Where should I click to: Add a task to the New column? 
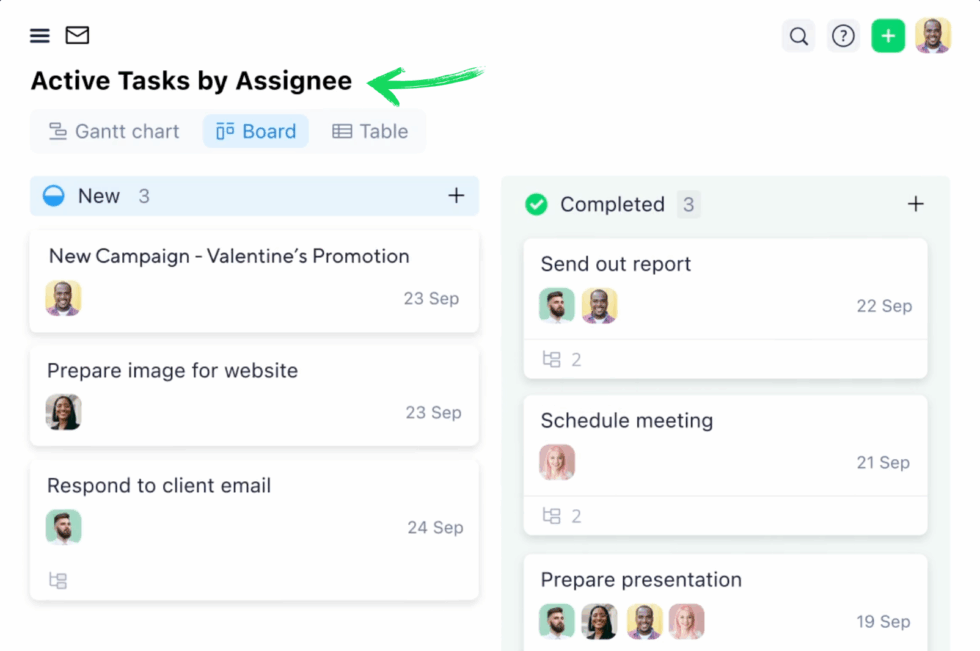pyautogui.click(x=456, y=196)
